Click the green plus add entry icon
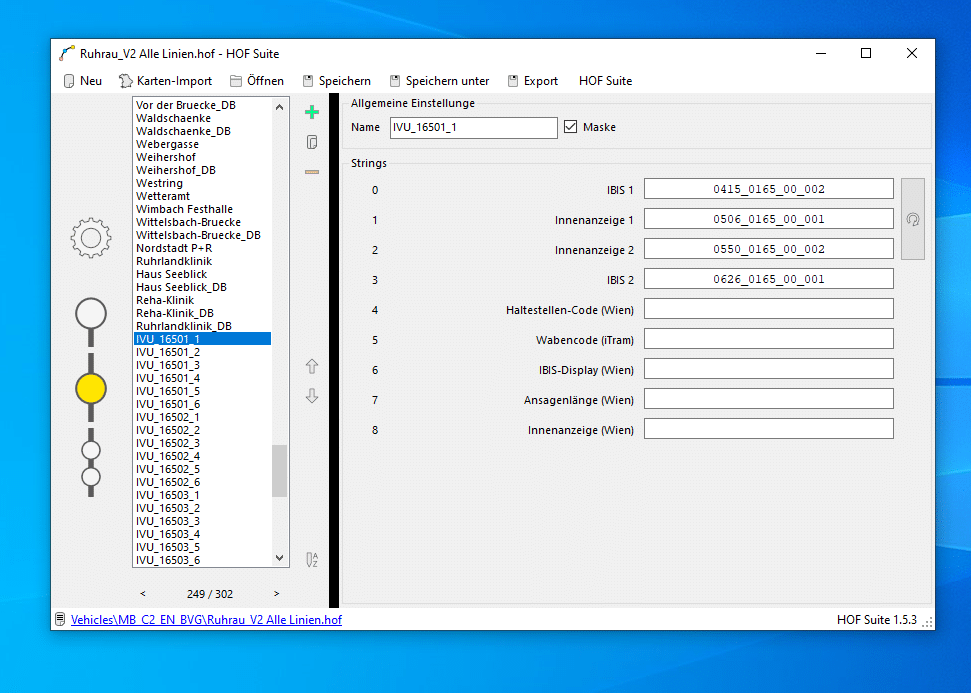 coord(312,112)
